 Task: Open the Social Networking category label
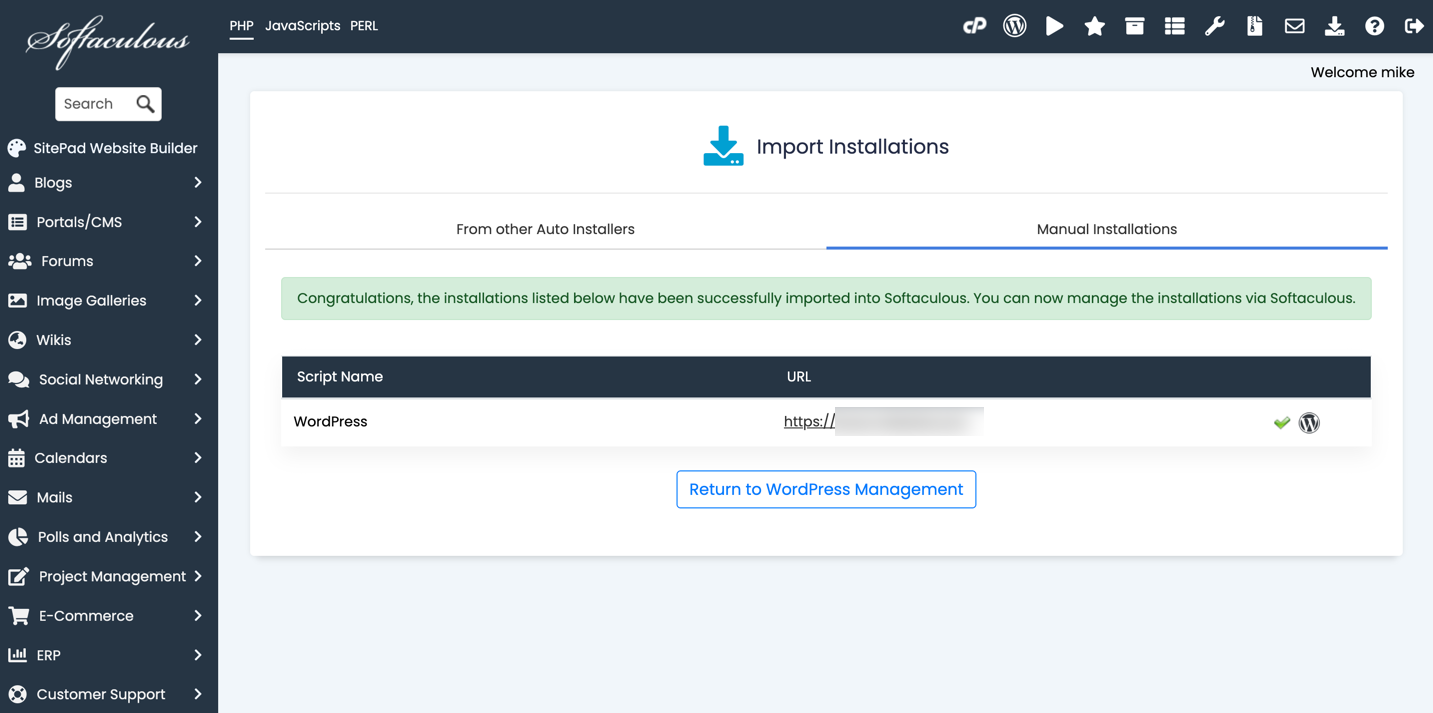point(100,379)
